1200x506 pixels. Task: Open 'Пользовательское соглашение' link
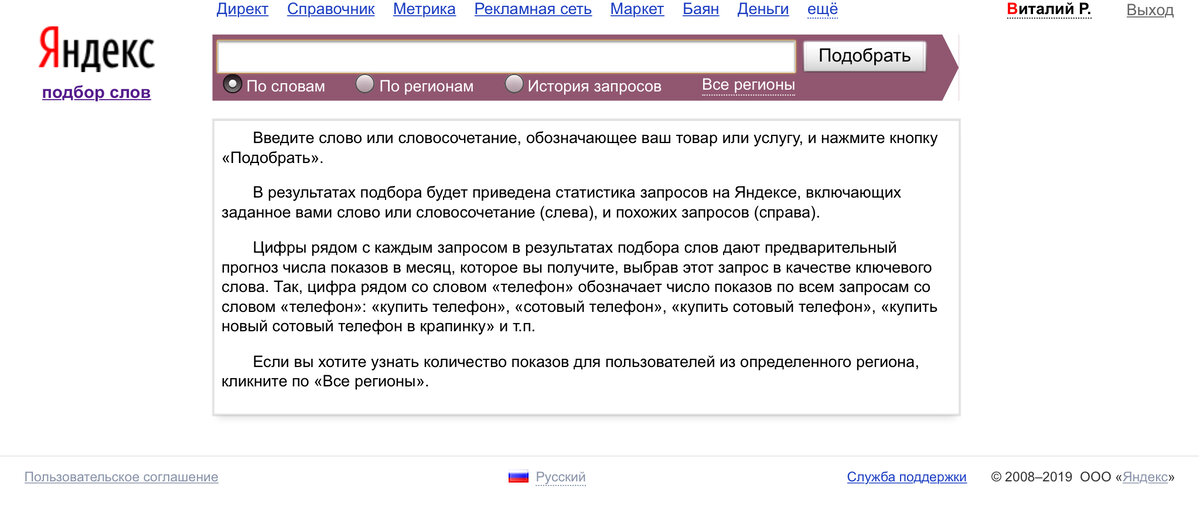tap(121, 477)
